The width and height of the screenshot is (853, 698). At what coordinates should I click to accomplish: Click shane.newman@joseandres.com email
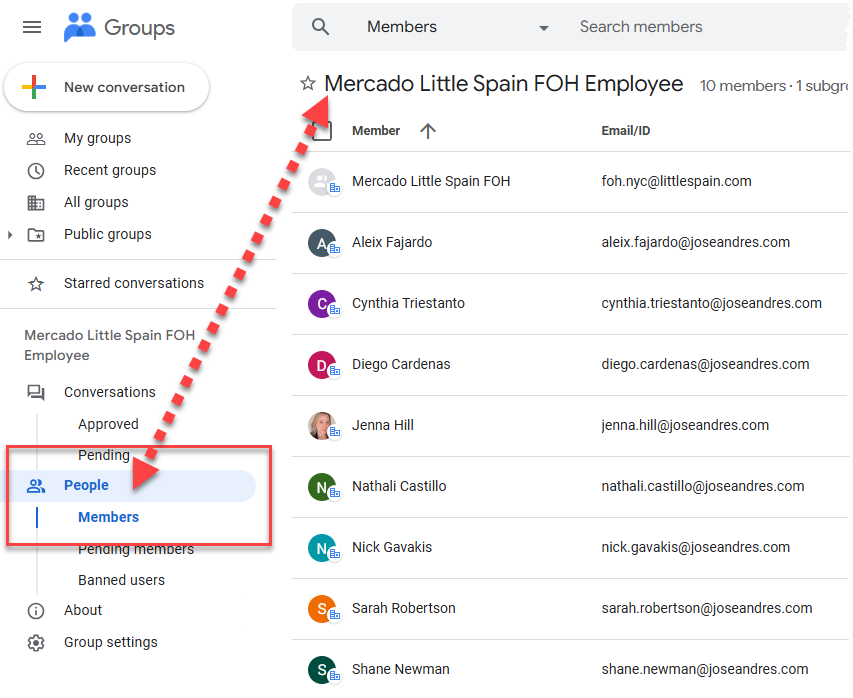[705, 669]
